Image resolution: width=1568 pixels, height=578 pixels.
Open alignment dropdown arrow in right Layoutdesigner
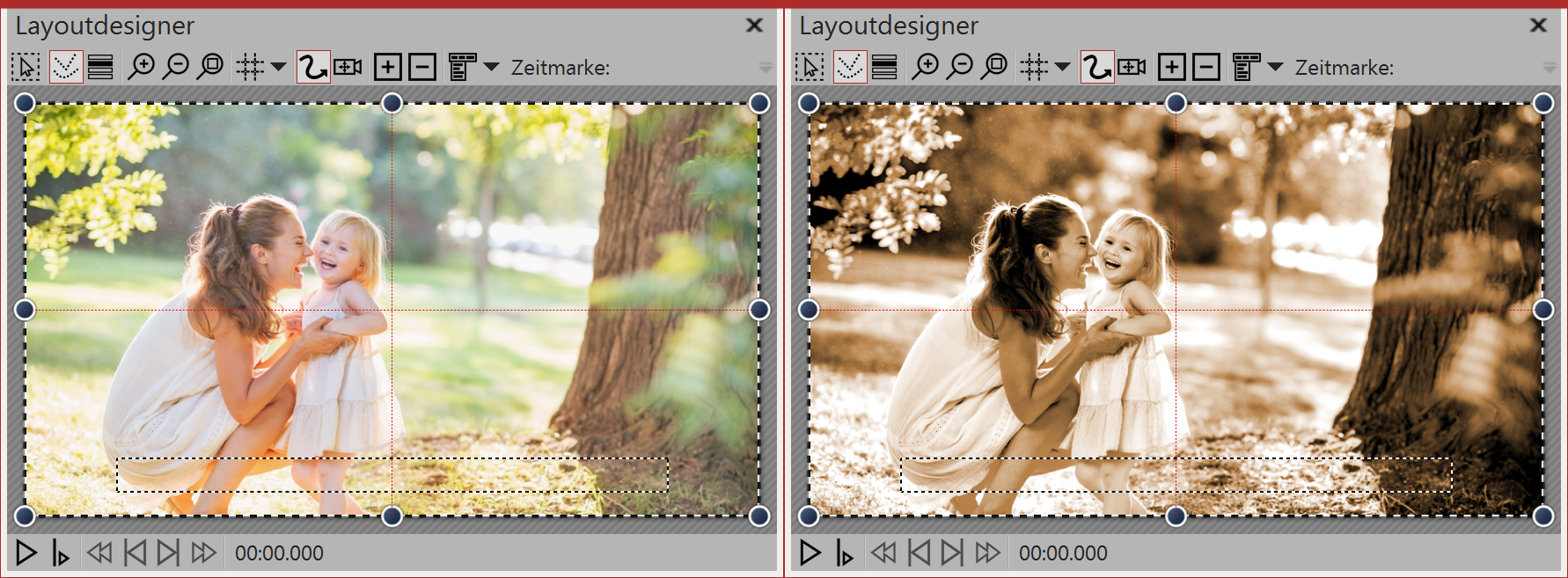coord(1275,67)
